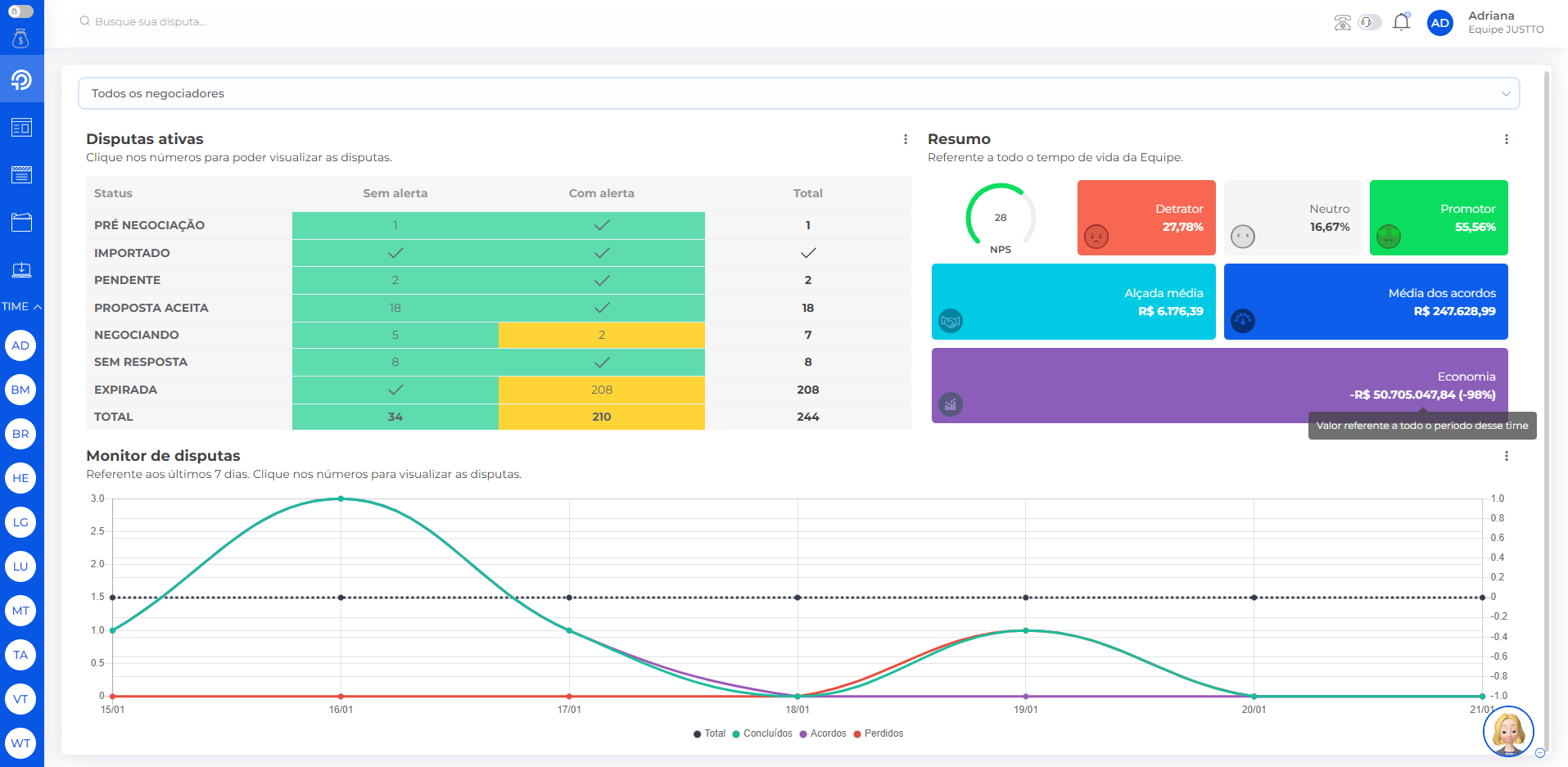Open the laptop download icon in sidebar
The width and height of the screenshot is (1568, 767).
click(x=21, y=269)
